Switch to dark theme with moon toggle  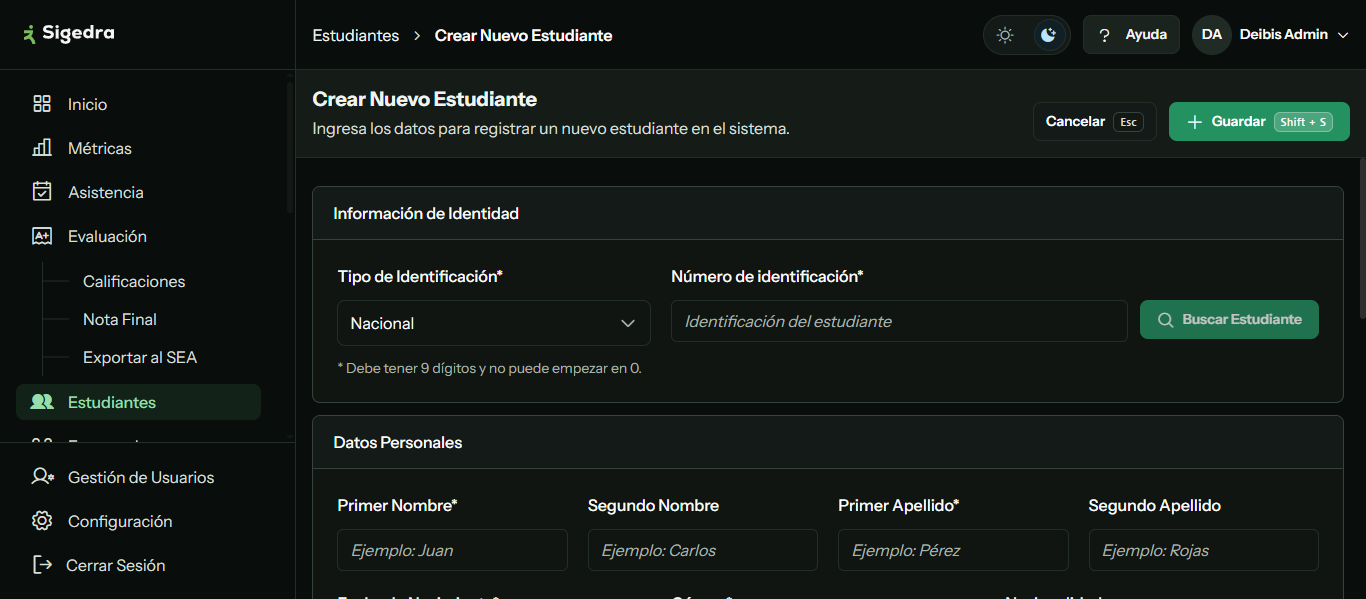(x=1048, y=35)
